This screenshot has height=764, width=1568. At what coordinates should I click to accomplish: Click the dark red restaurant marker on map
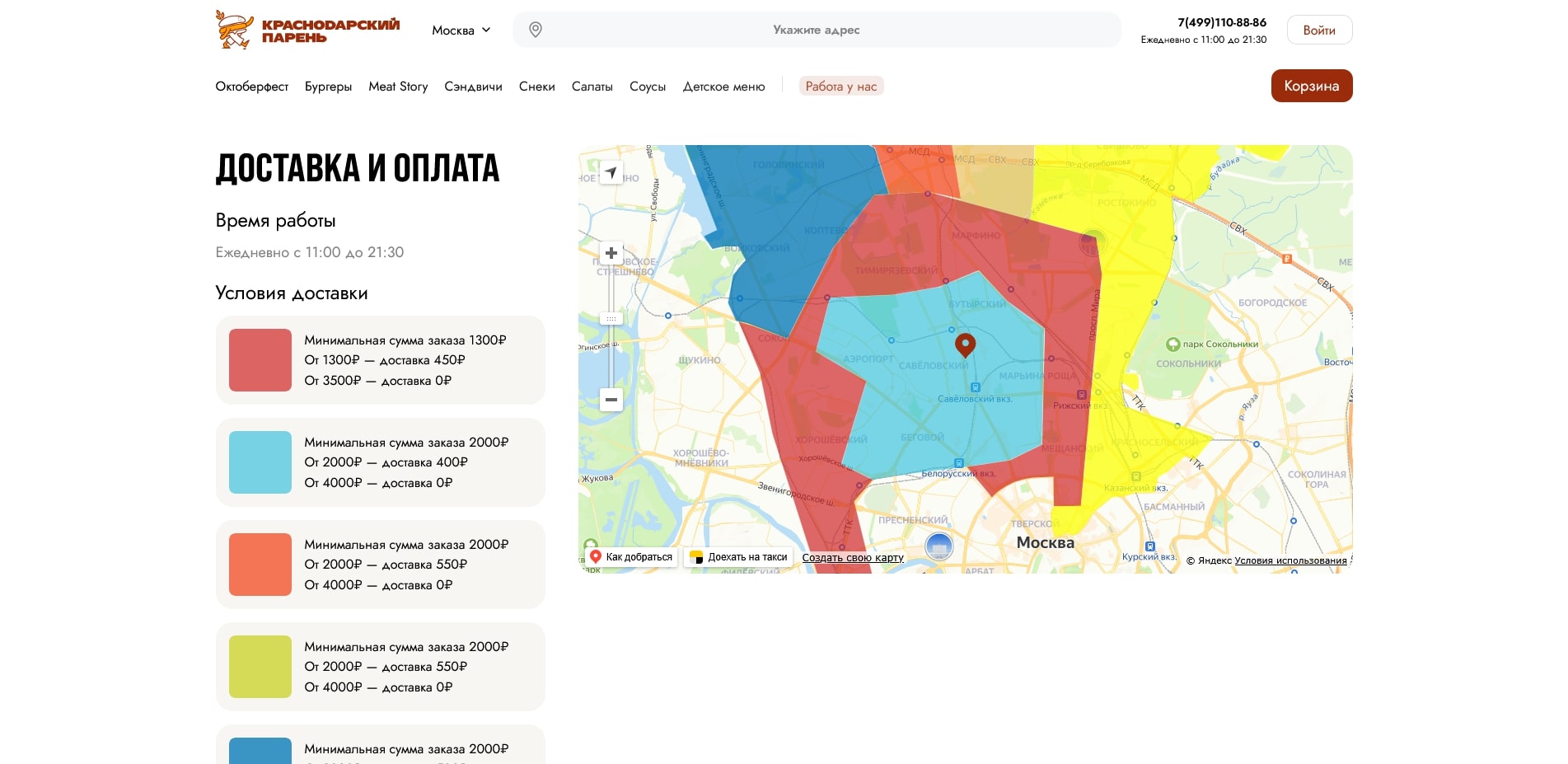(965, 344)
